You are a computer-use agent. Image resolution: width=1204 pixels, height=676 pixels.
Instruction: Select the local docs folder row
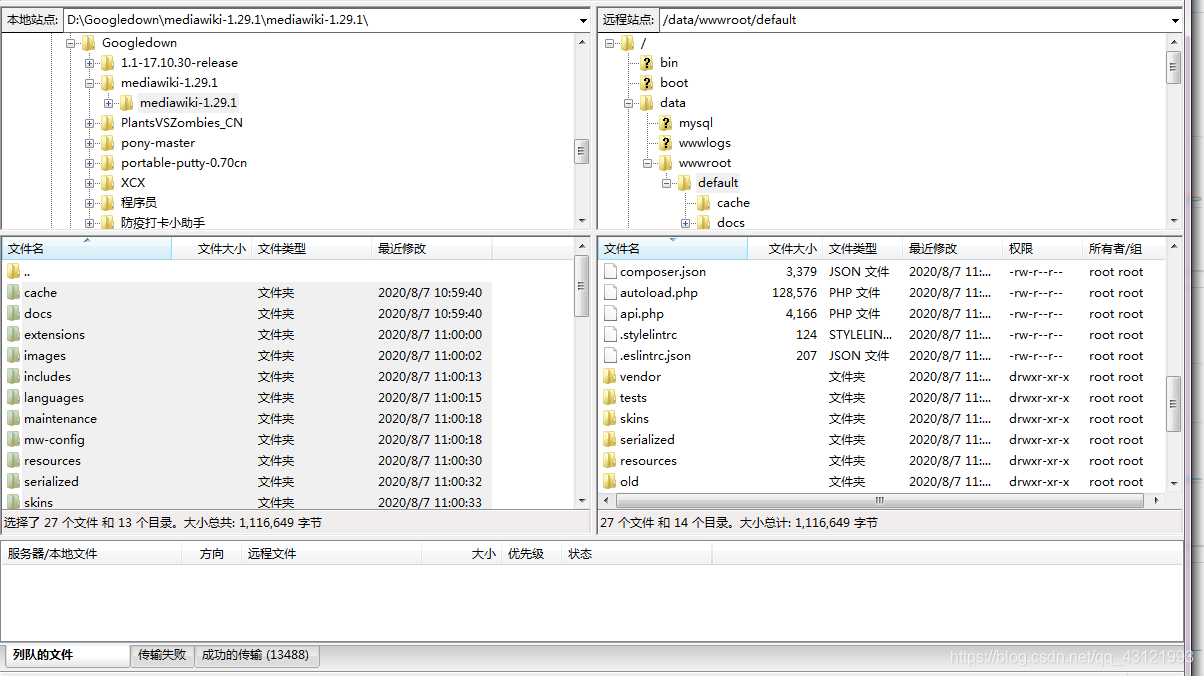[246, 314]
